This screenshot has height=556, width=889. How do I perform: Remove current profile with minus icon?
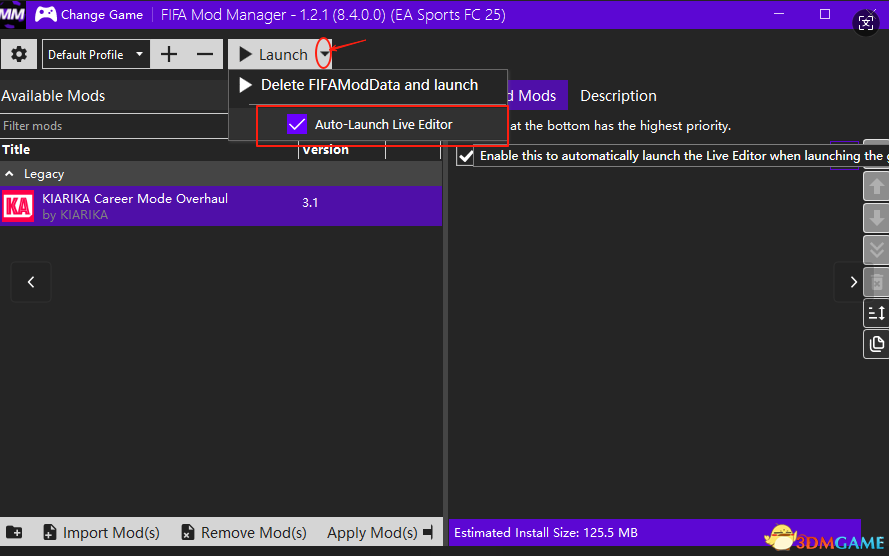[204, 54]
